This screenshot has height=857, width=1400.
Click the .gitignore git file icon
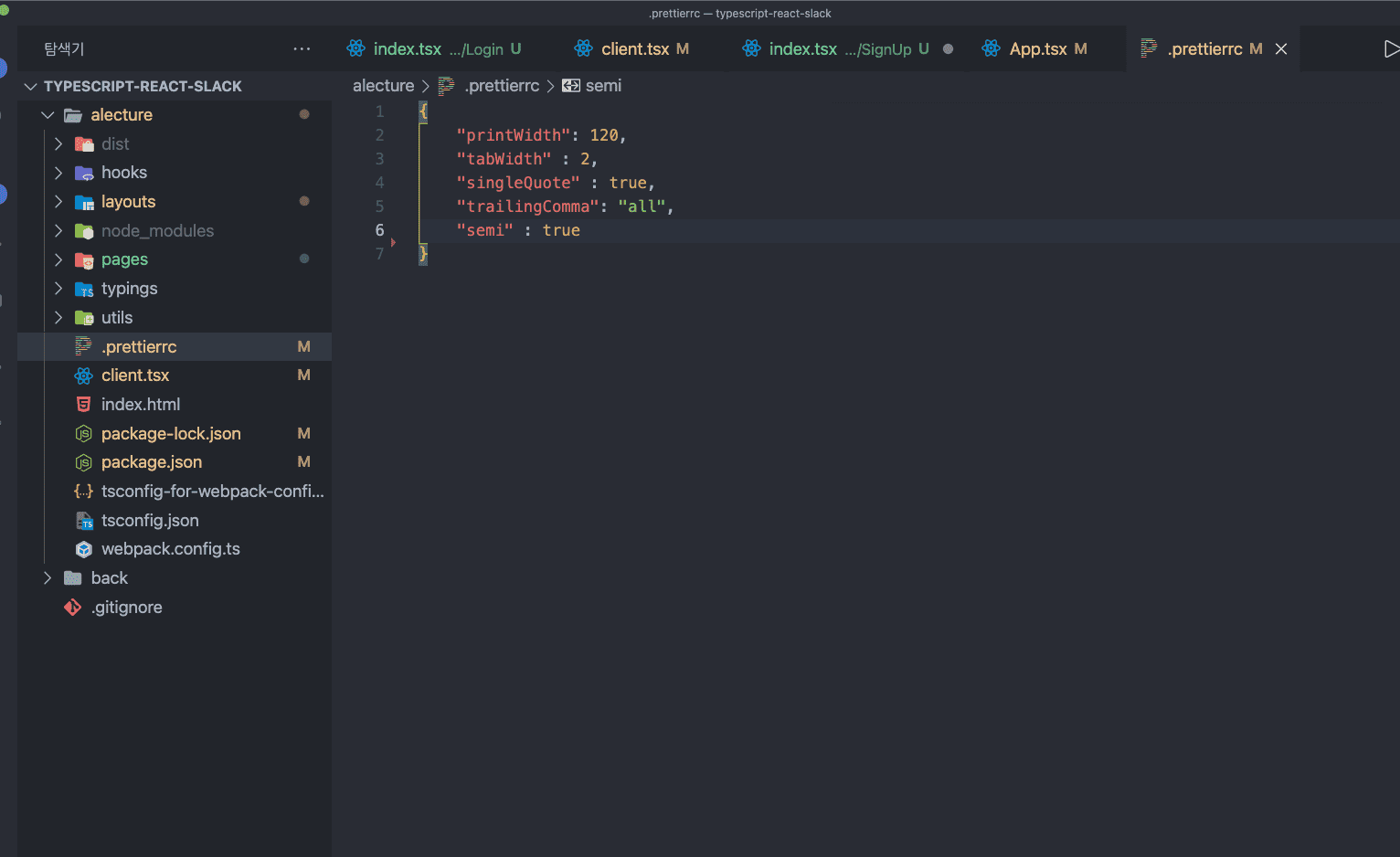[73, 608]
